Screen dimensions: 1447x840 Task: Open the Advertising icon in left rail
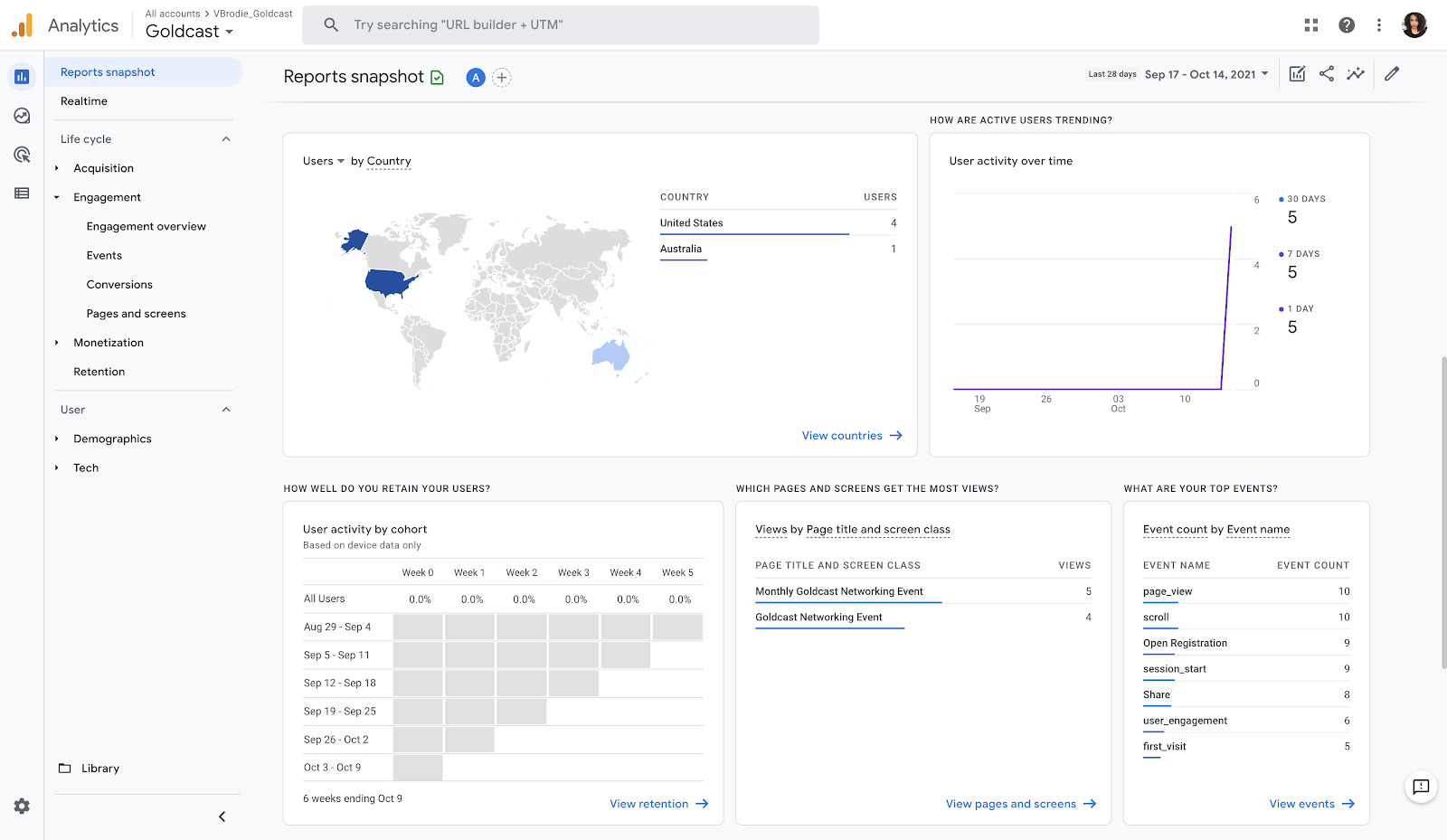coord(22,155)
